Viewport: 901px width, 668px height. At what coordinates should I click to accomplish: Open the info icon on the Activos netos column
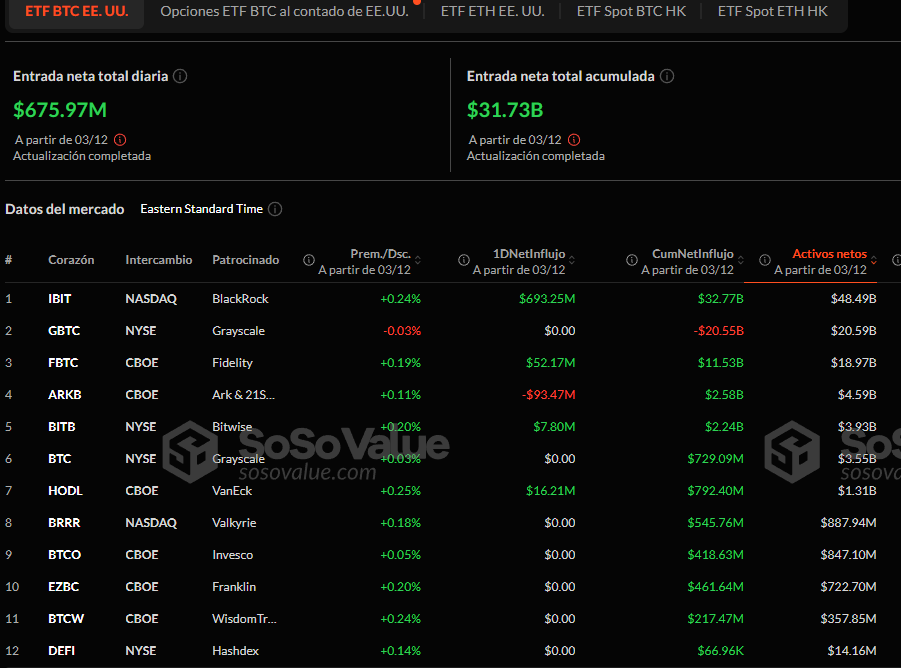[x=764, y=259]
